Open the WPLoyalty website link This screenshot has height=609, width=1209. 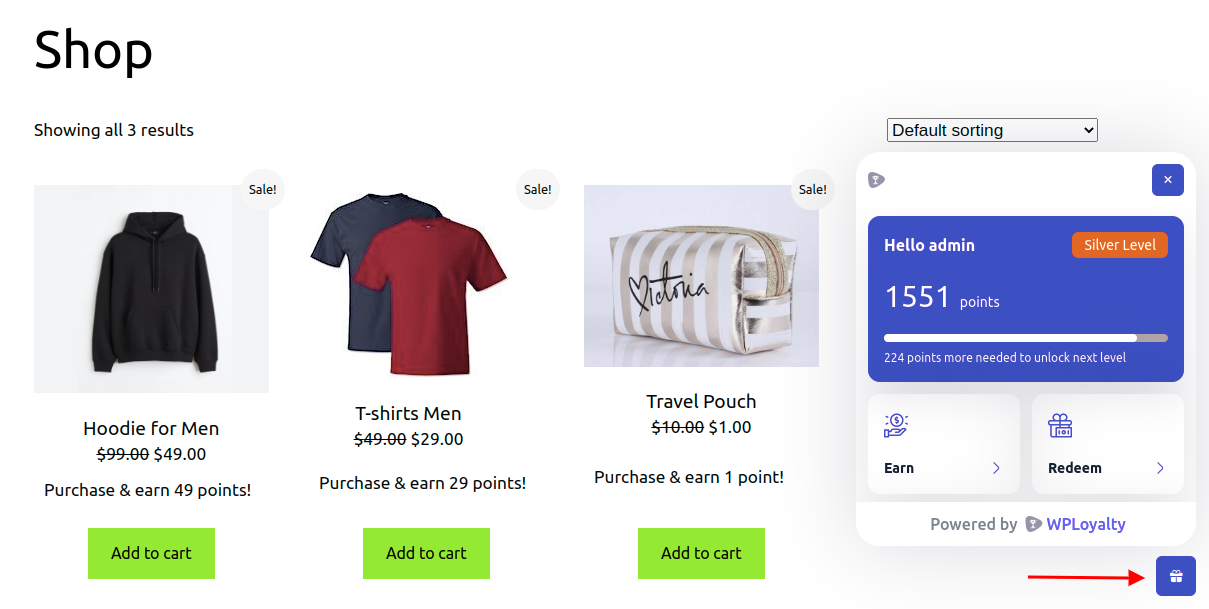pos(1084,524)
